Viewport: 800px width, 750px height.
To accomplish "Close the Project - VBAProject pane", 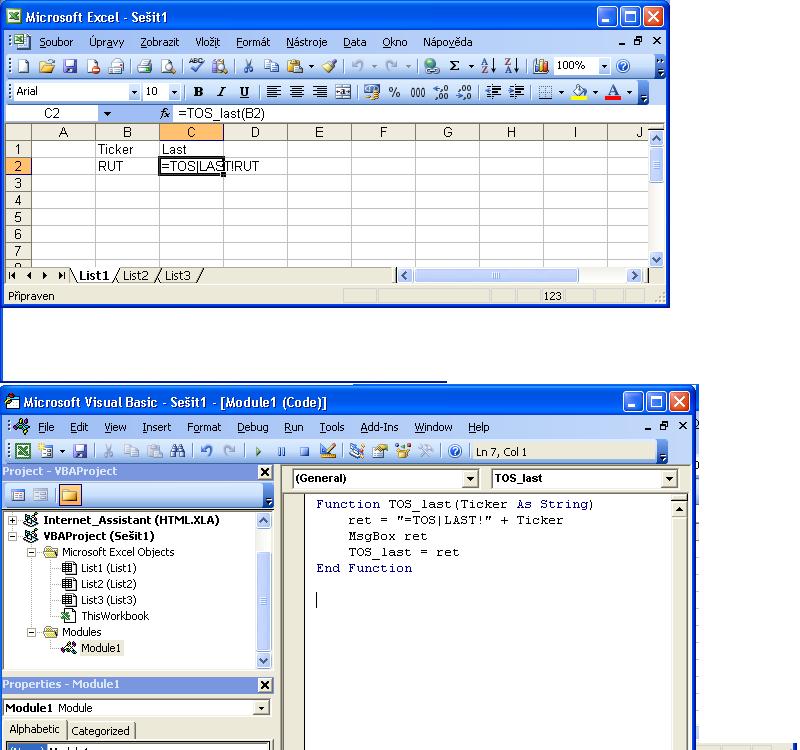I will [265, 472].
